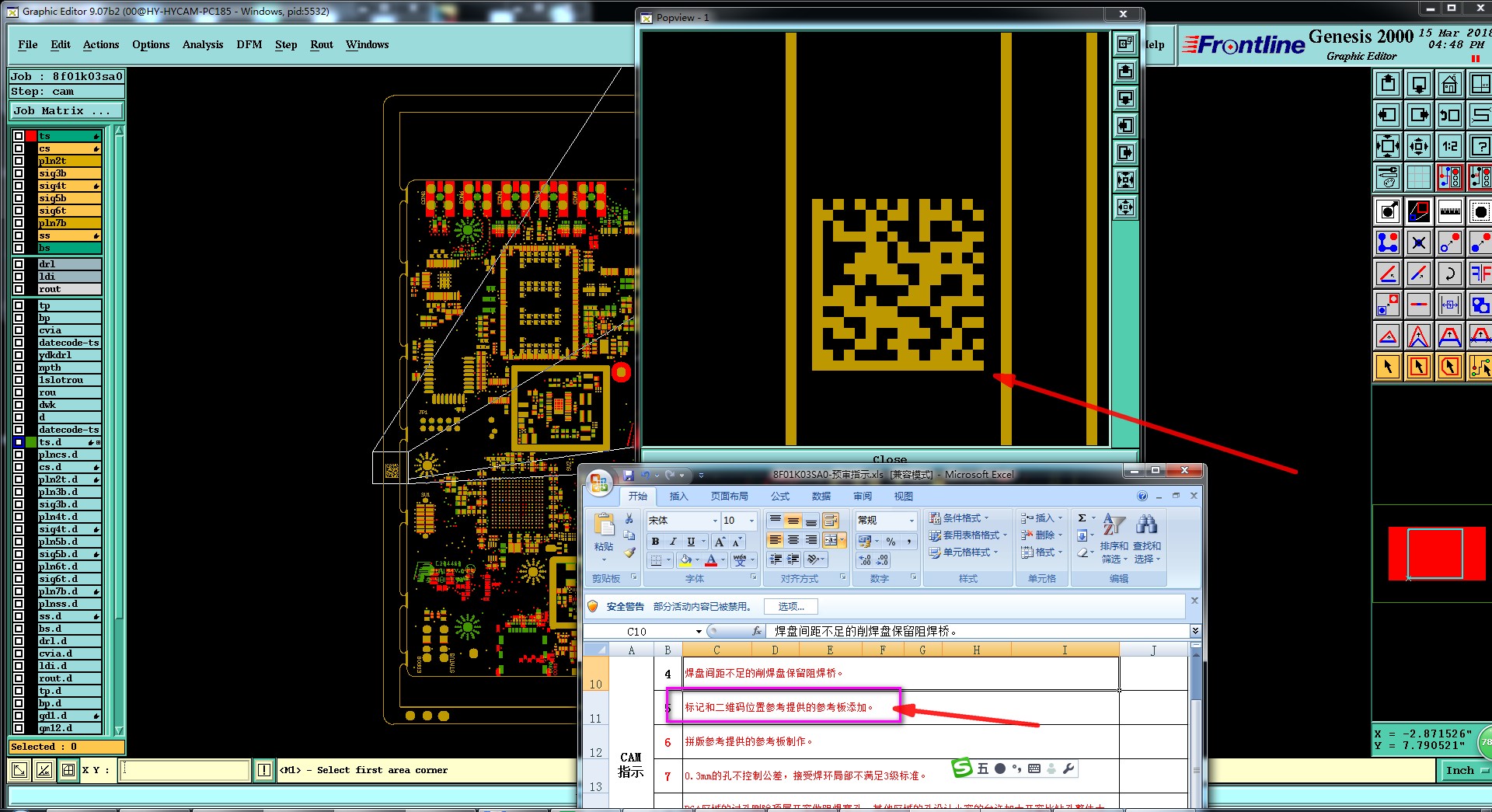Click the Excel Save icon

pyautogui.click(x=629, y=475)
